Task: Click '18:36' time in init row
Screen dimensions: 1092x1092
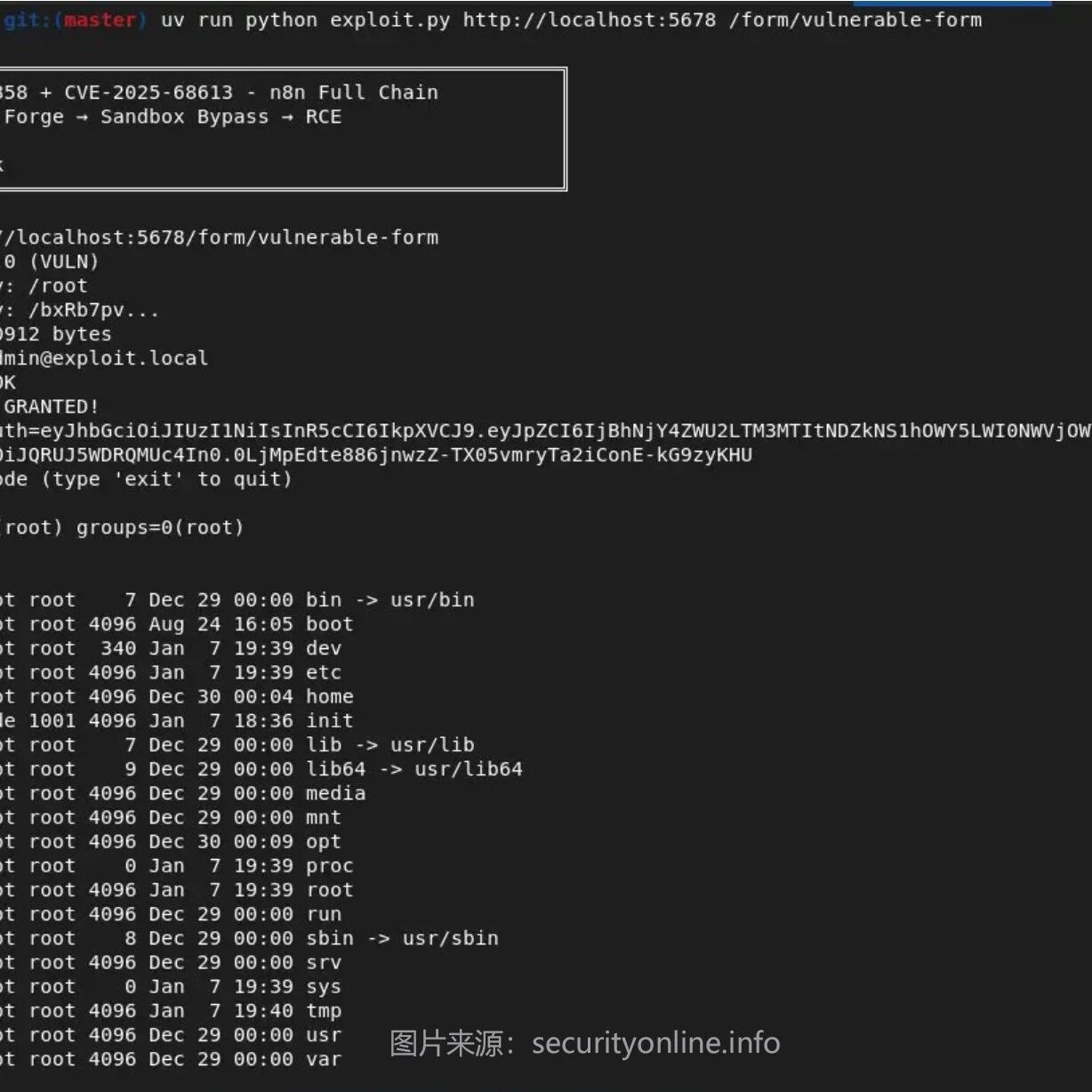Action: coord(263,720)
